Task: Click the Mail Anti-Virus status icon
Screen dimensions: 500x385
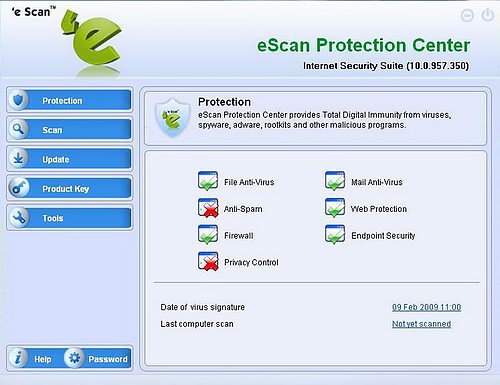Action: point(335,181)
